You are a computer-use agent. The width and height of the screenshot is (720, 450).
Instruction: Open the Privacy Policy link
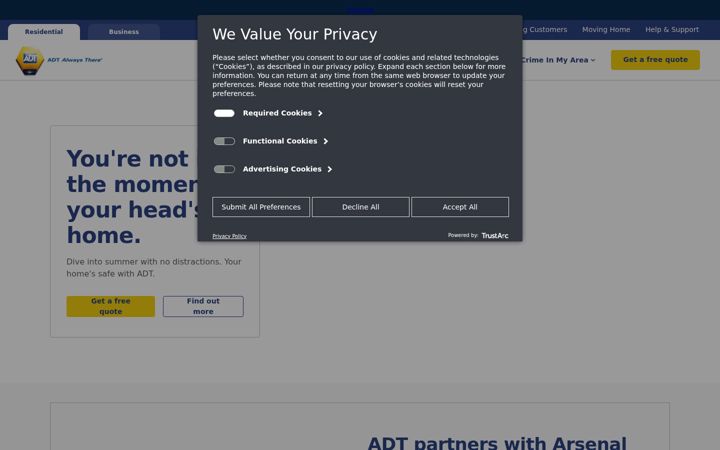(x=230, y=236)
